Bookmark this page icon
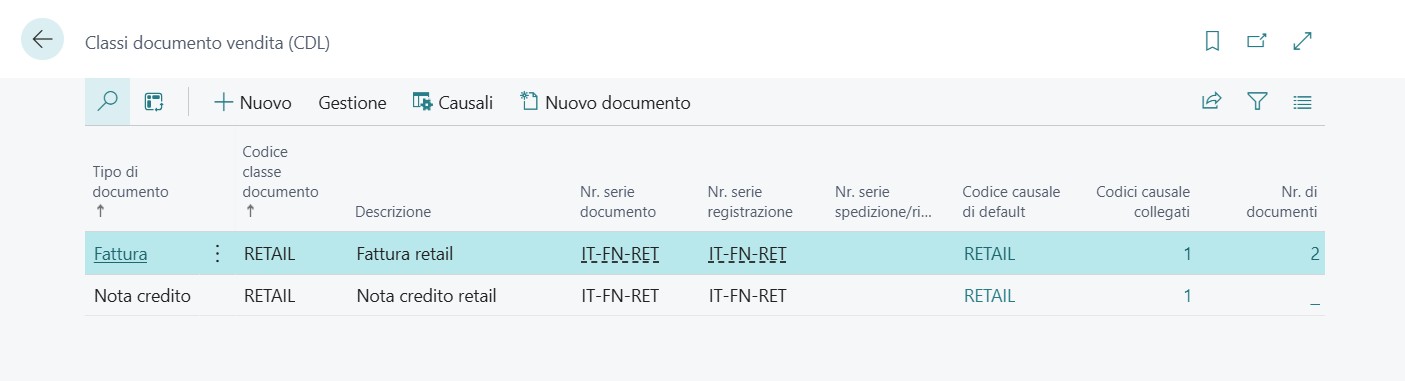 tap(1212, 42)
